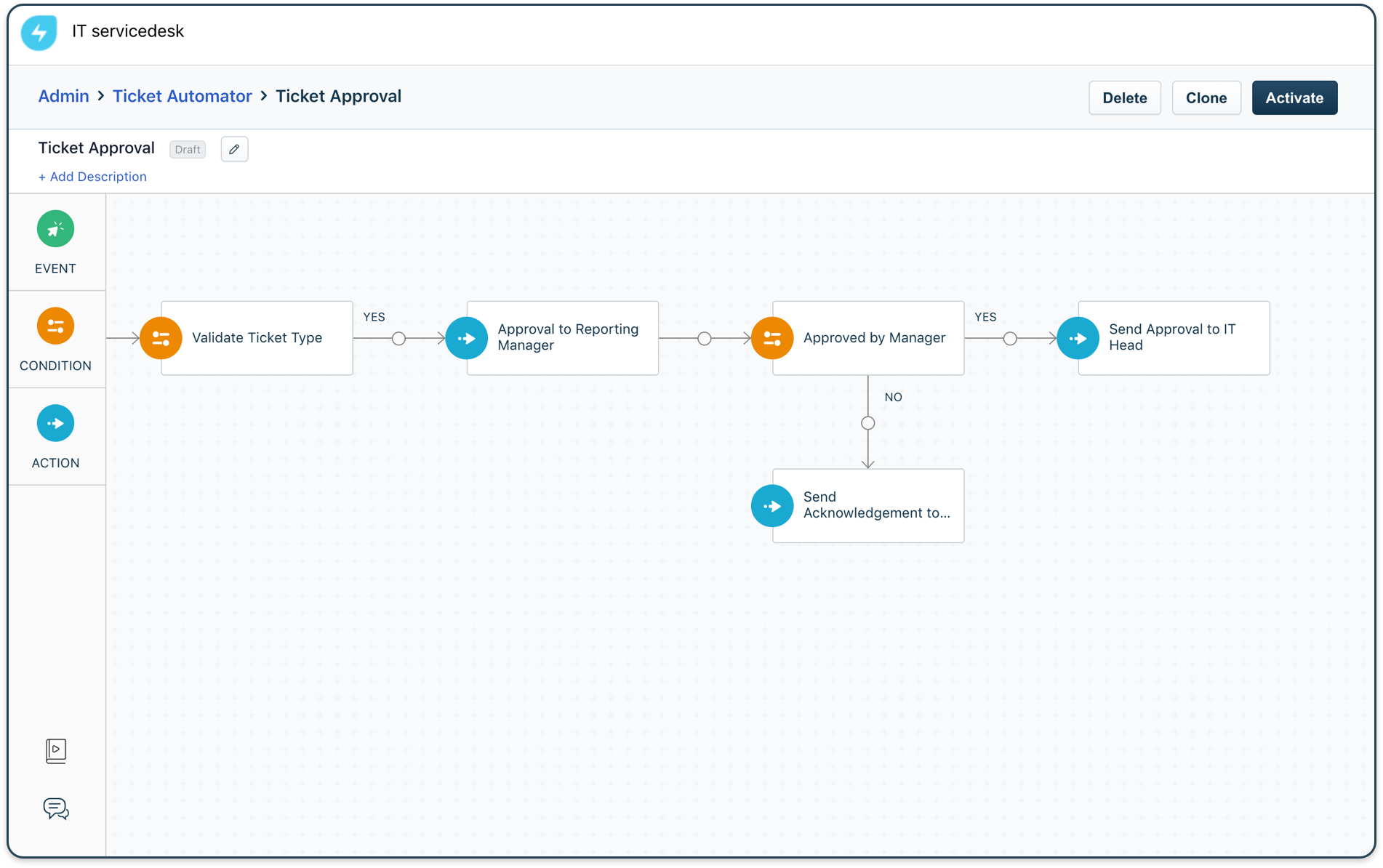Click the IT servicedesk lightning logo
The image size is (1383, 868).
click(38, 32)
